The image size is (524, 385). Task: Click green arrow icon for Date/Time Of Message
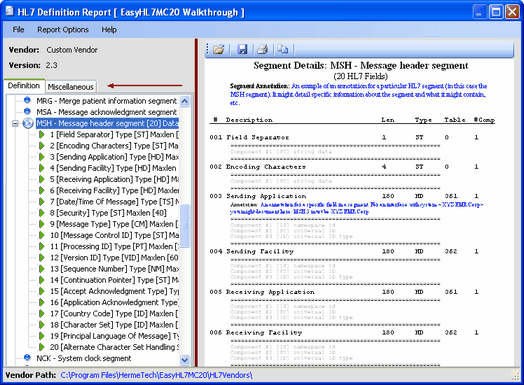click(42, 202)
